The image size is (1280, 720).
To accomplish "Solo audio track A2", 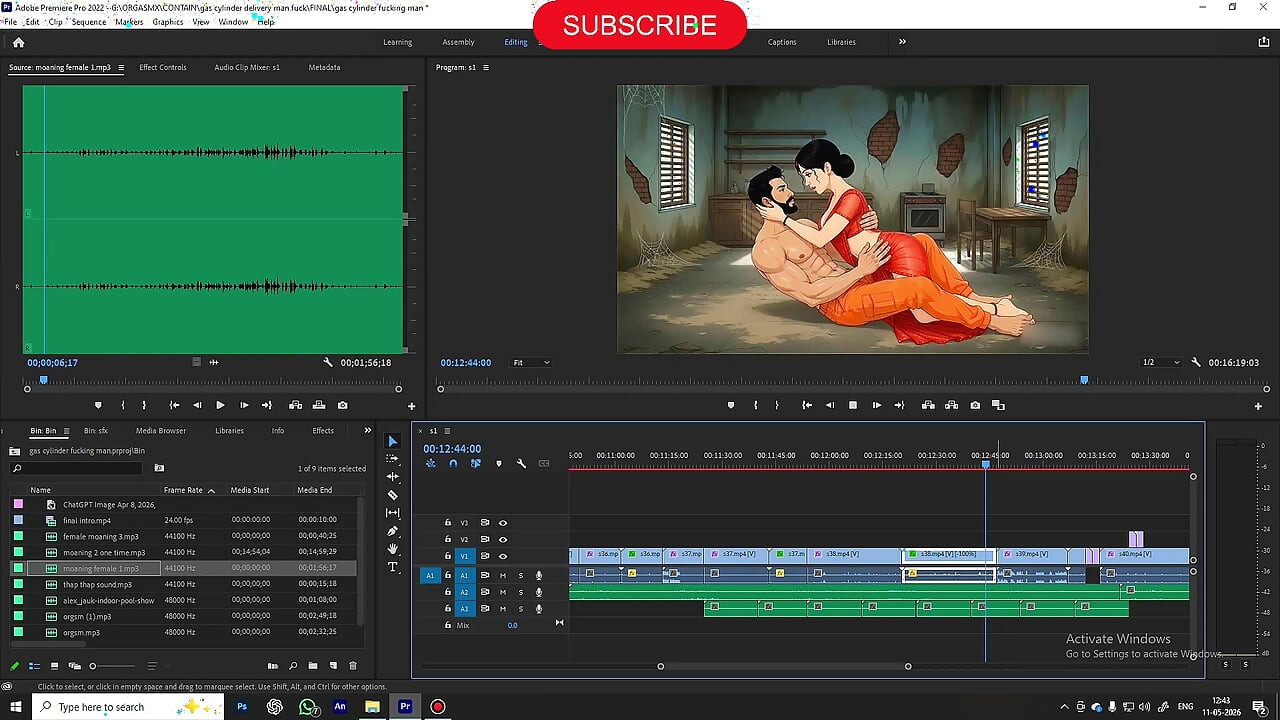I will [x=520, y=592].
